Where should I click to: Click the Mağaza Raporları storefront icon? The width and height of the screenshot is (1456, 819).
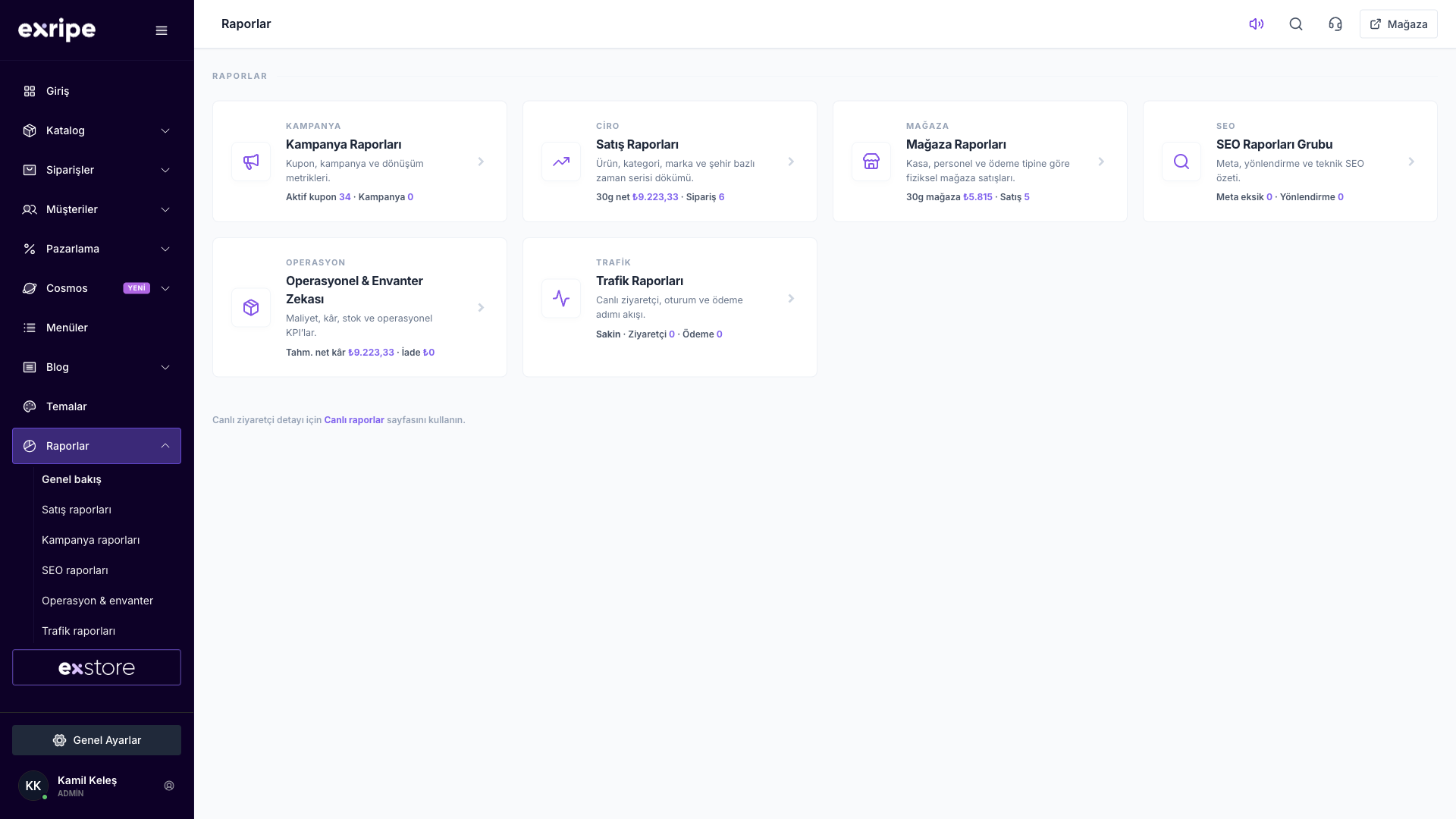pyautogui.click(x=871, y=162)
